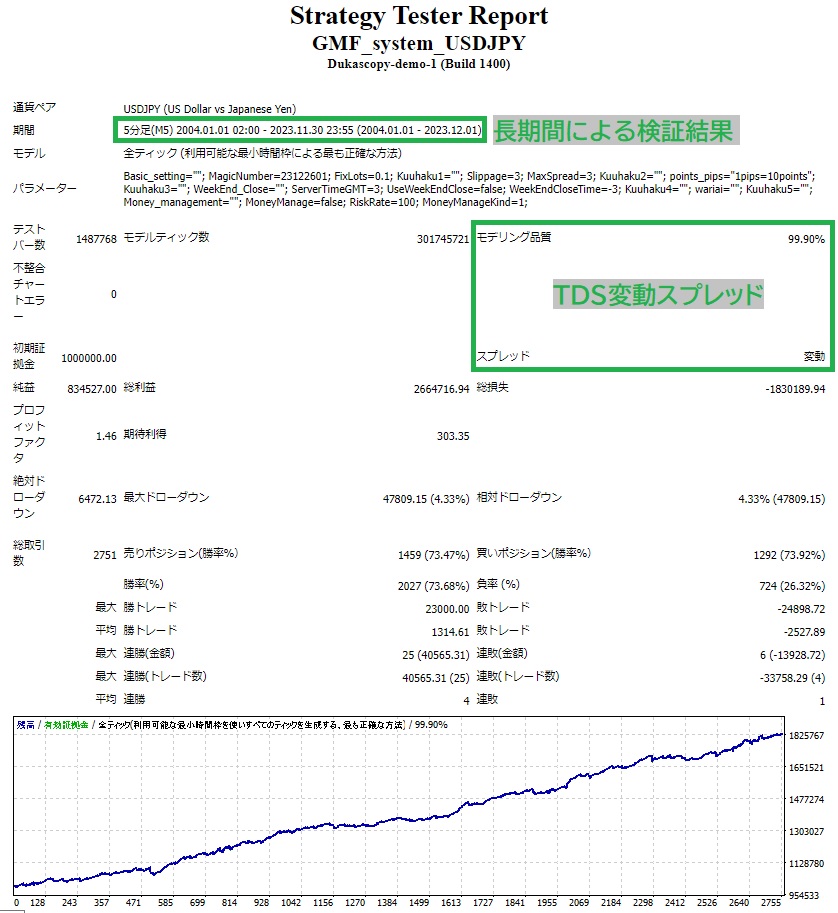This screenshot has height=913, width=838.
Task: Select the 5分足(M5) test period date range
Action: (x=300, y=130)
